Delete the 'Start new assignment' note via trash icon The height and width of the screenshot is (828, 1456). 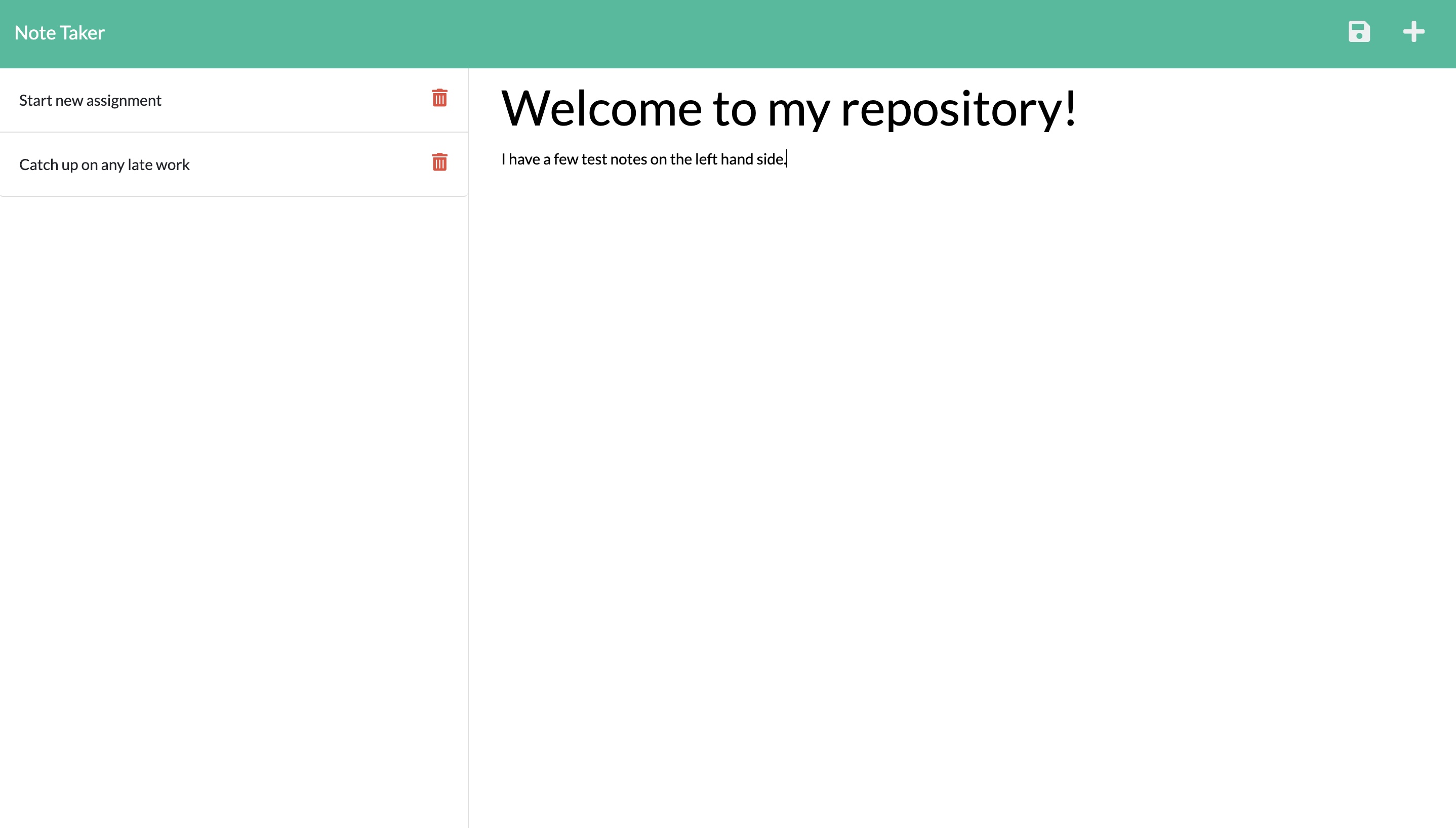(440, 98)
